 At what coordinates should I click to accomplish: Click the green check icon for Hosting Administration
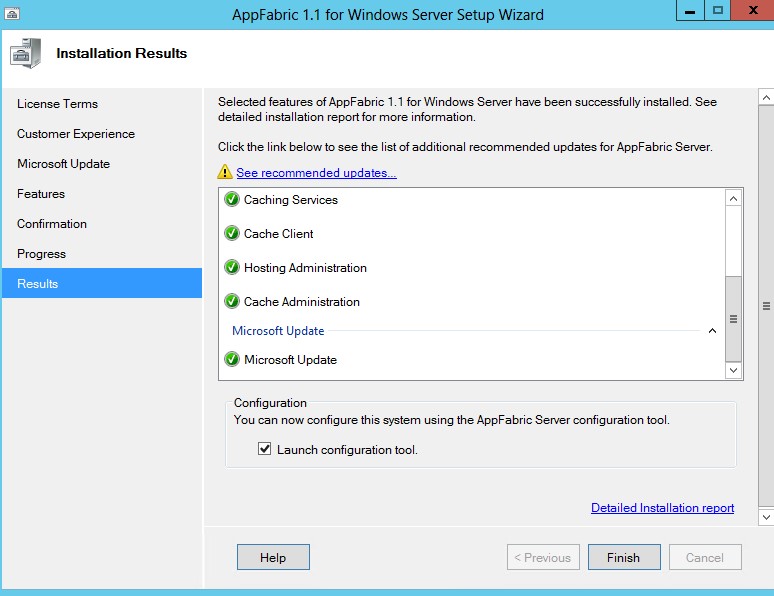pyautogui.click(x=232, y=267)
